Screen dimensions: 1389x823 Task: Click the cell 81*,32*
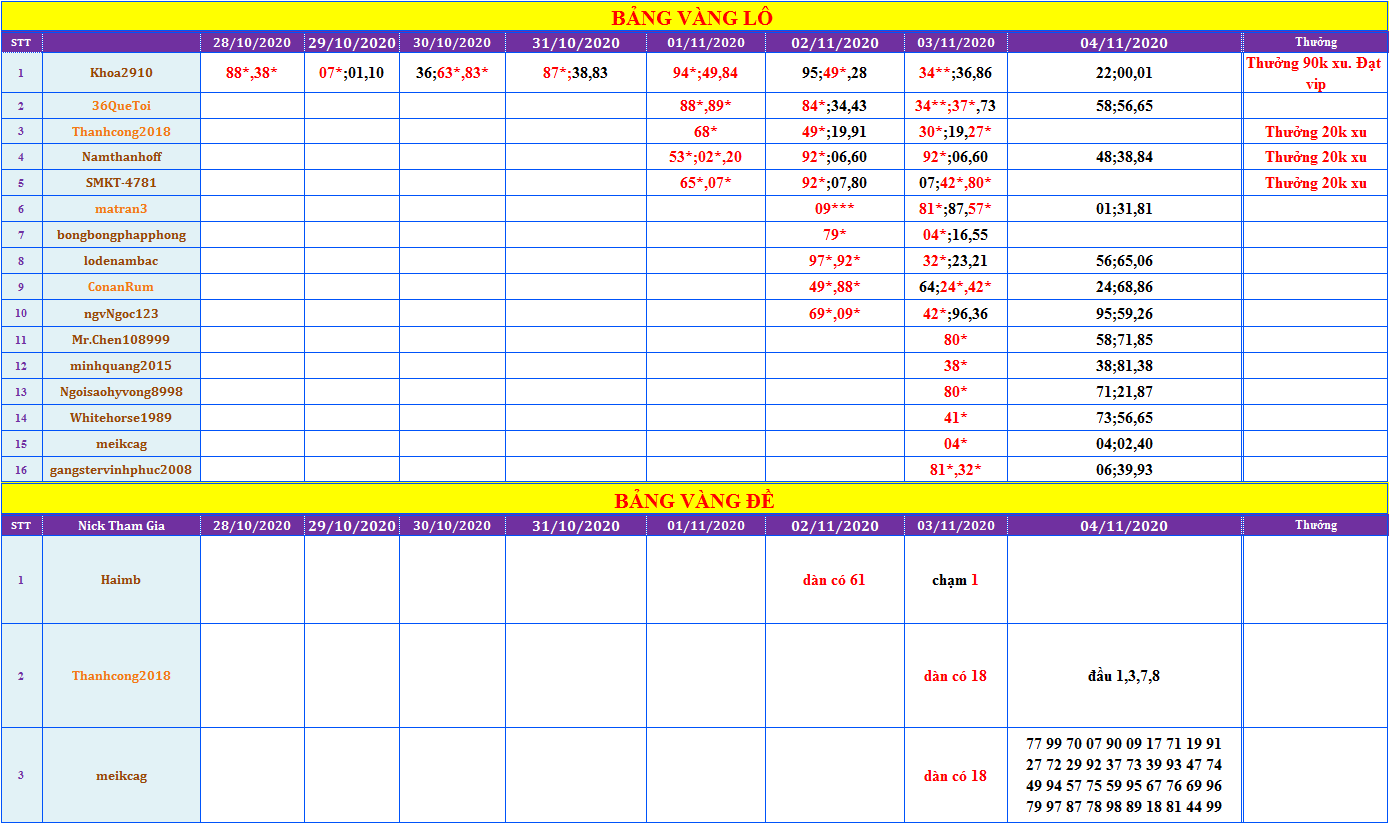(956, 469)
